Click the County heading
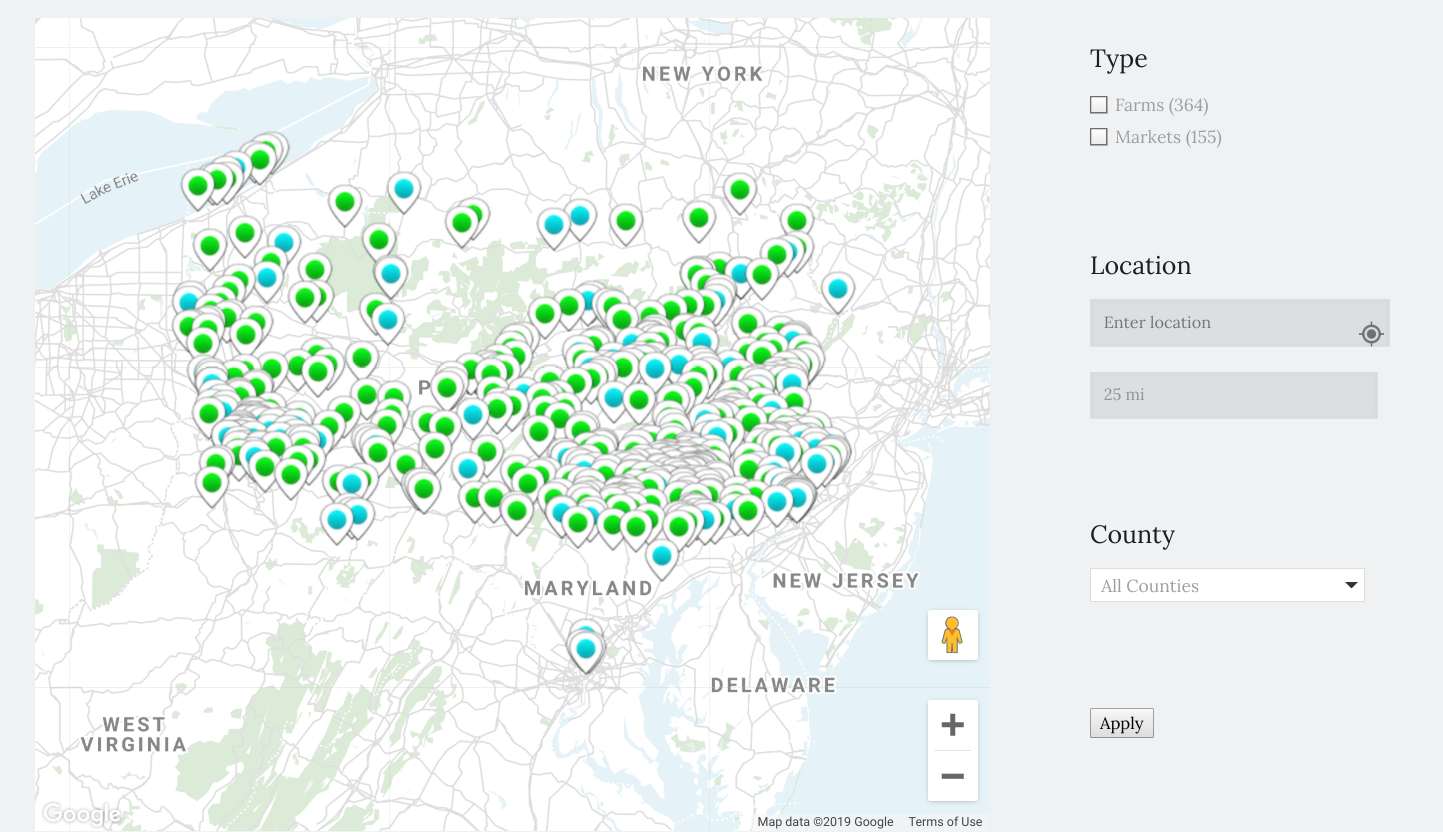This screenshot has width=1443, height=832. [1132, 535]
